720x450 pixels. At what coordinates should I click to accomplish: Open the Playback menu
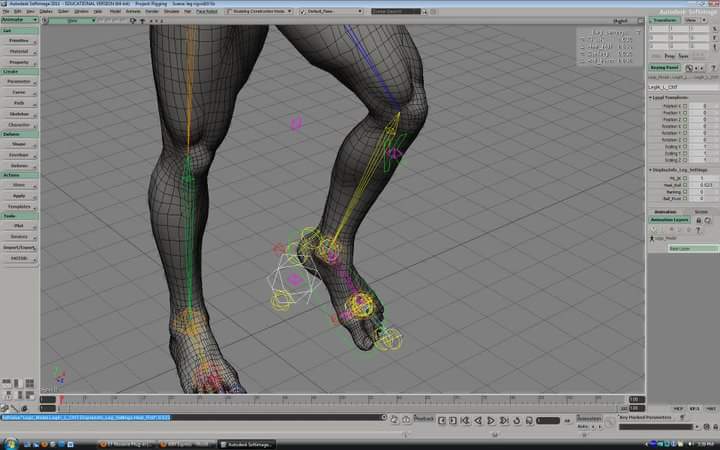coord(424,418)
